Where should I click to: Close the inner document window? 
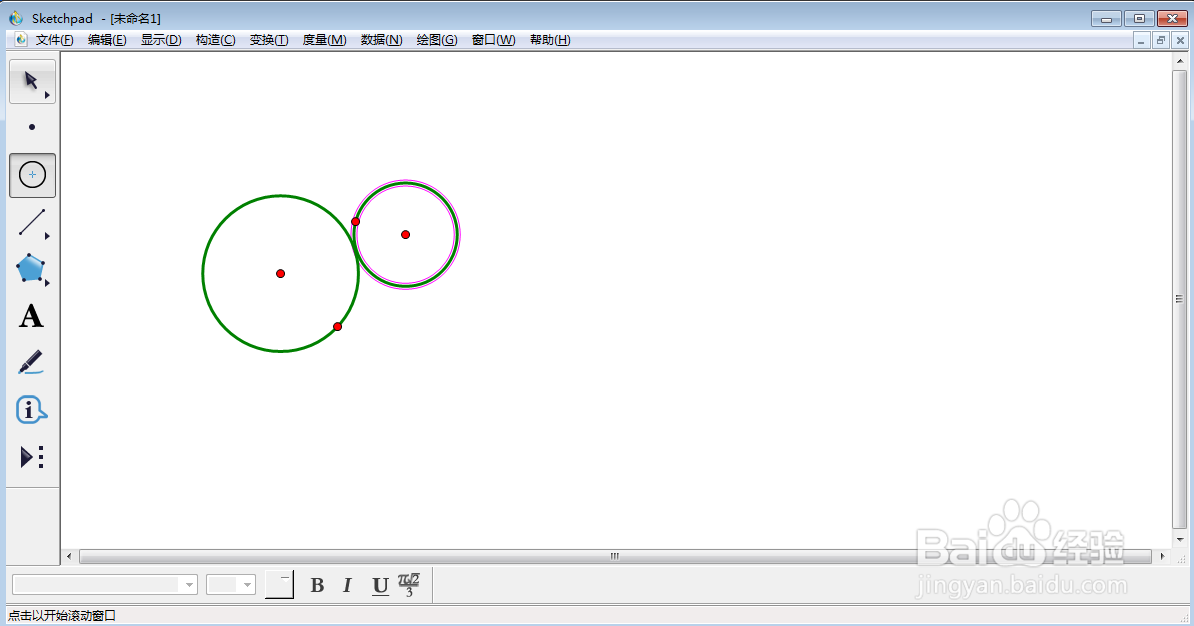pos(1180,40)
